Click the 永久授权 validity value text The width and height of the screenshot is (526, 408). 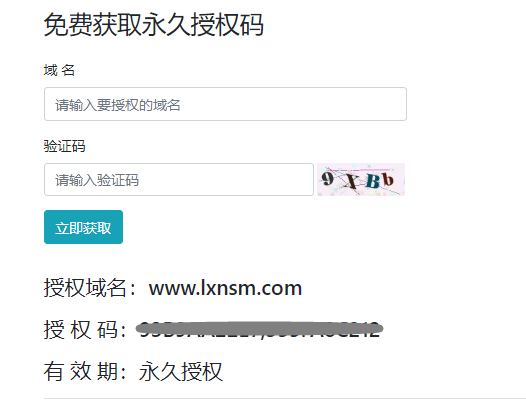click(x=180, y=371)
